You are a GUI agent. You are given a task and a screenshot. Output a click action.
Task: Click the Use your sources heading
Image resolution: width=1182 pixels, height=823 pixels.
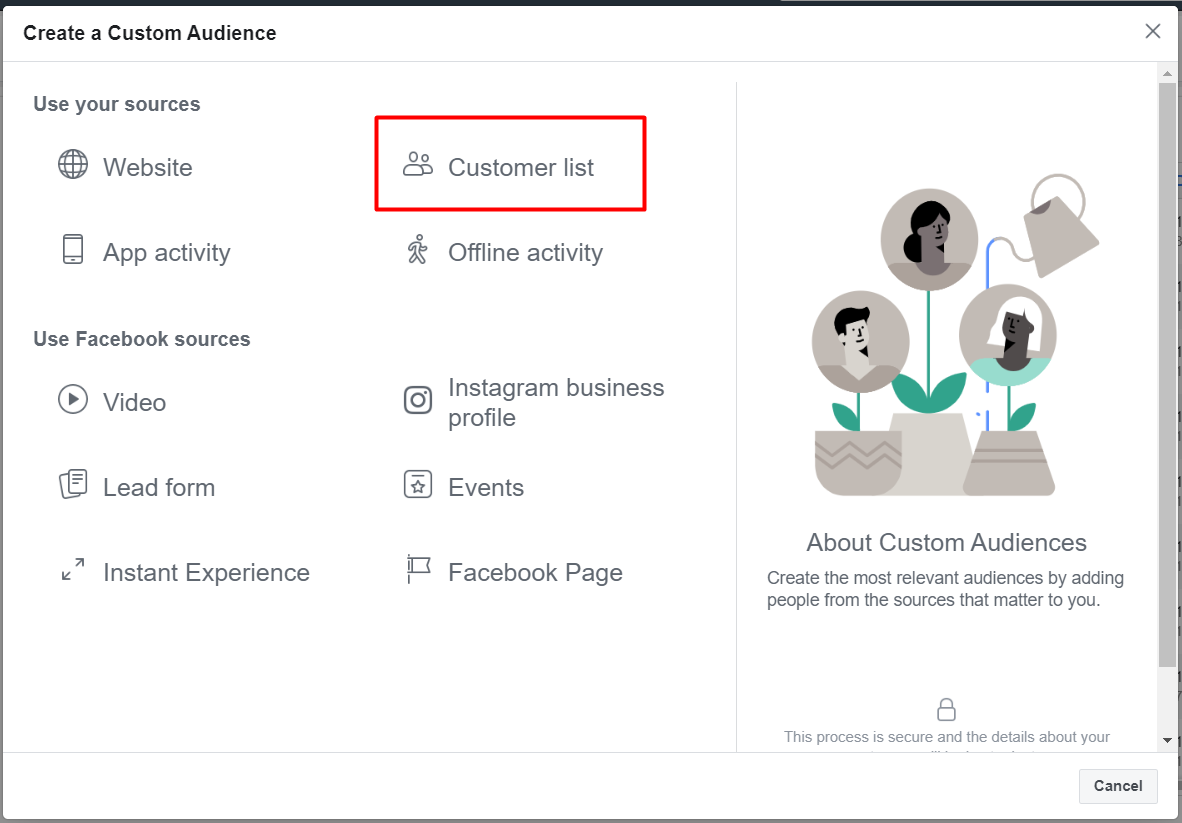point(117,104)
